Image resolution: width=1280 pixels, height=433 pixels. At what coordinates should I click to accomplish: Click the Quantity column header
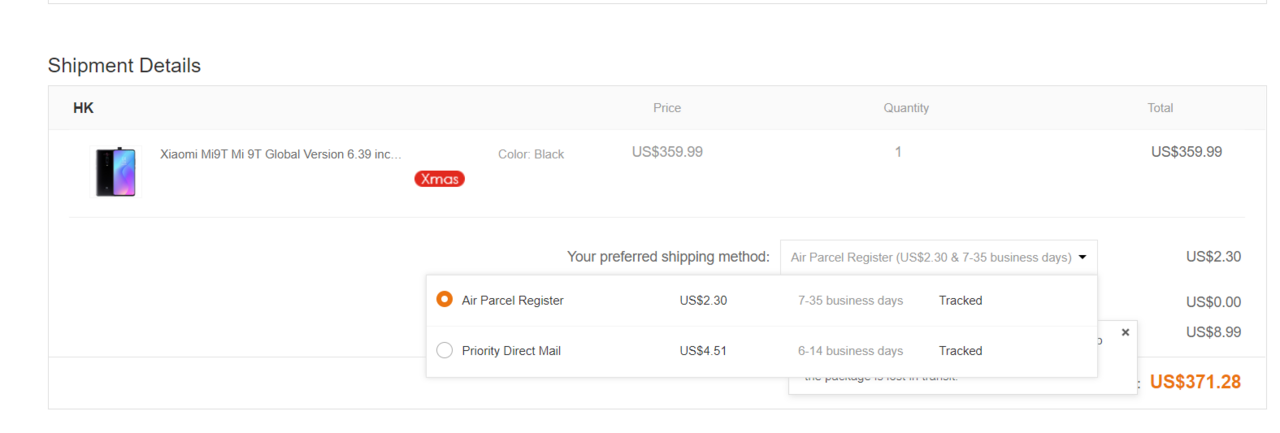pos(906,108)
